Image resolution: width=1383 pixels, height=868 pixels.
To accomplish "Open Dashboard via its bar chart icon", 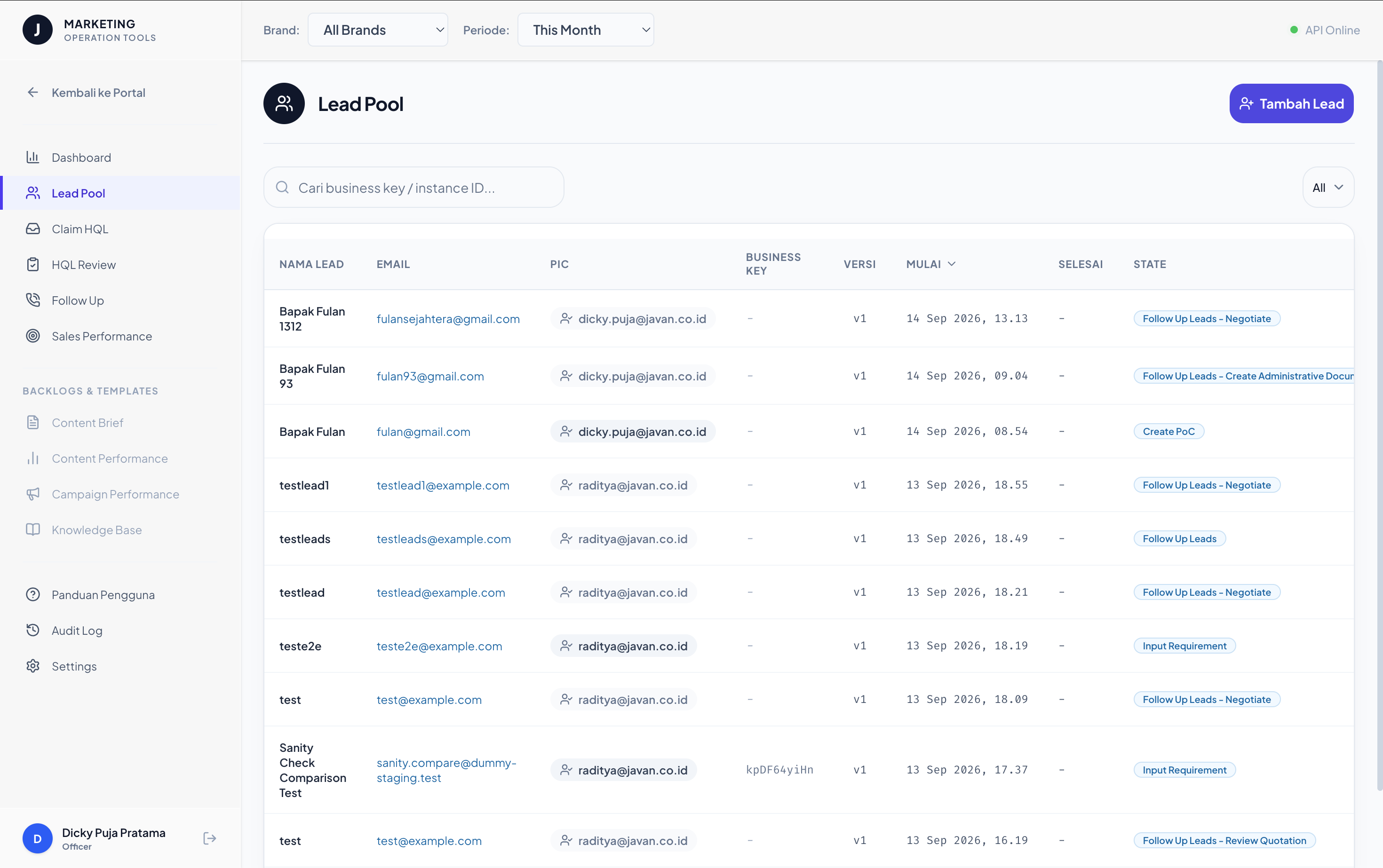I will [x=33, y=157].
